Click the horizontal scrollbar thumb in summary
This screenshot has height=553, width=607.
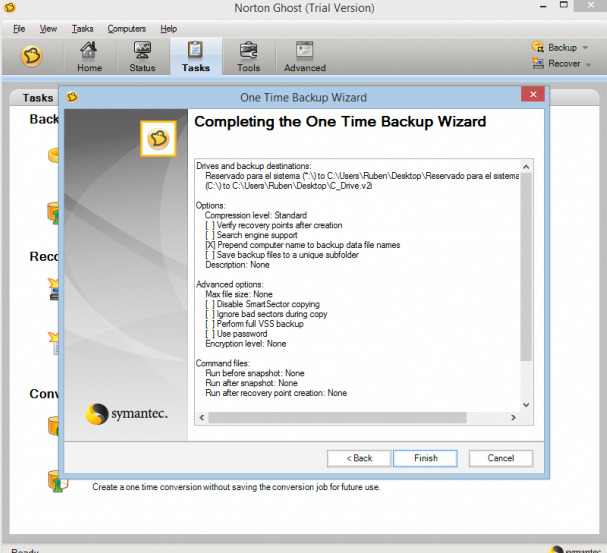click(x=337, y=418)
